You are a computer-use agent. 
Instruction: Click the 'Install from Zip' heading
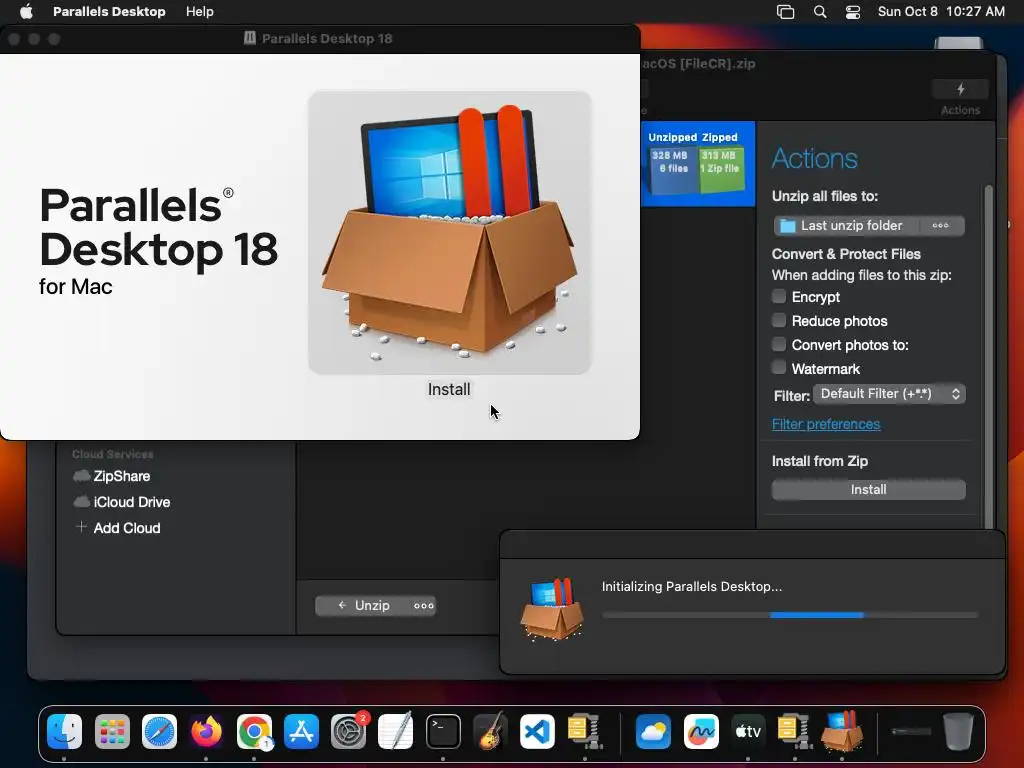[x=820, y=461]
